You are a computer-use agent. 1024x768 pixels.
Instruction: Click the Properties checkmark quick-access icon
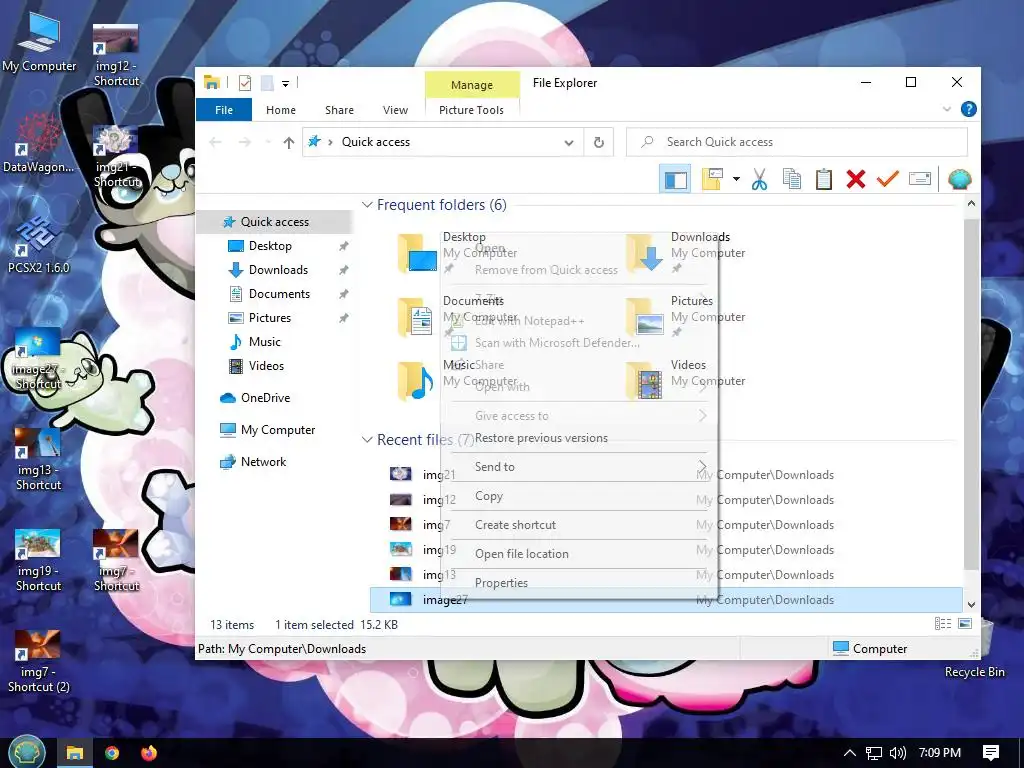245,83
